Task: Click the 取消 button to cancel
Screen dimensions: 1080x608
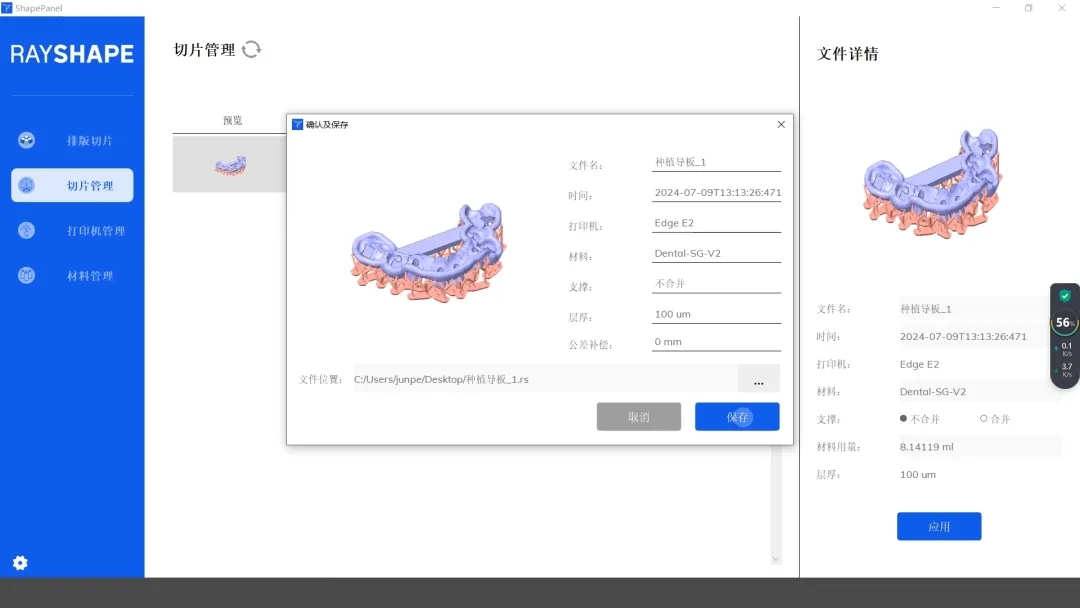Action: (x=639, y=417)
